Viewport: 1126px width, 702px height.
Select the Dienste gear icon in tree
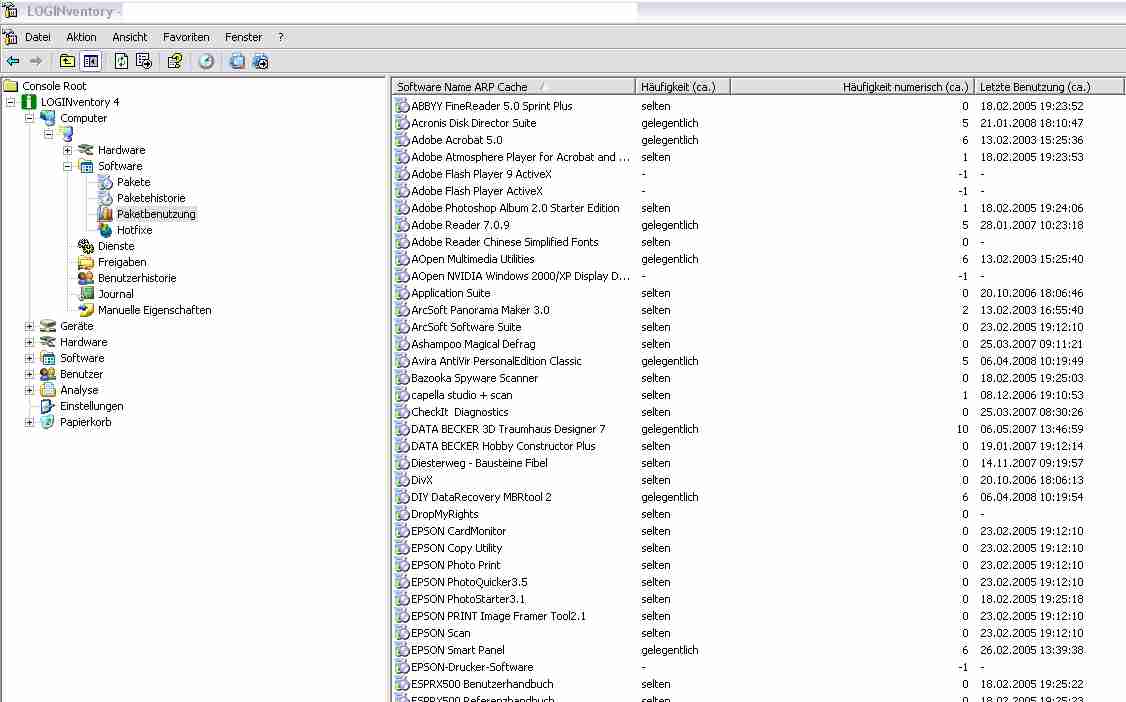pyautogui.click(x=86, y=246)
